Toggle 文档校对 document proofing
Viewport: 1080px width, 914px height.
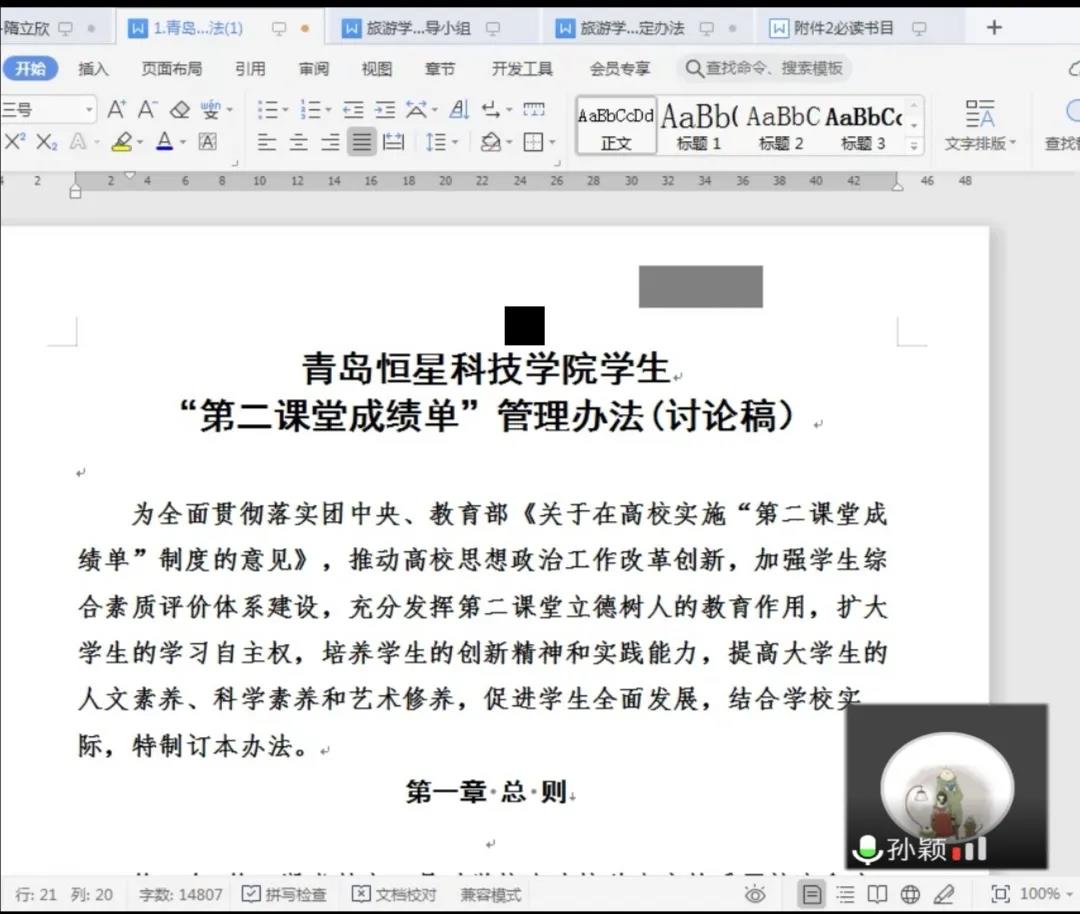pyautogui.click(x=394, y=895)
